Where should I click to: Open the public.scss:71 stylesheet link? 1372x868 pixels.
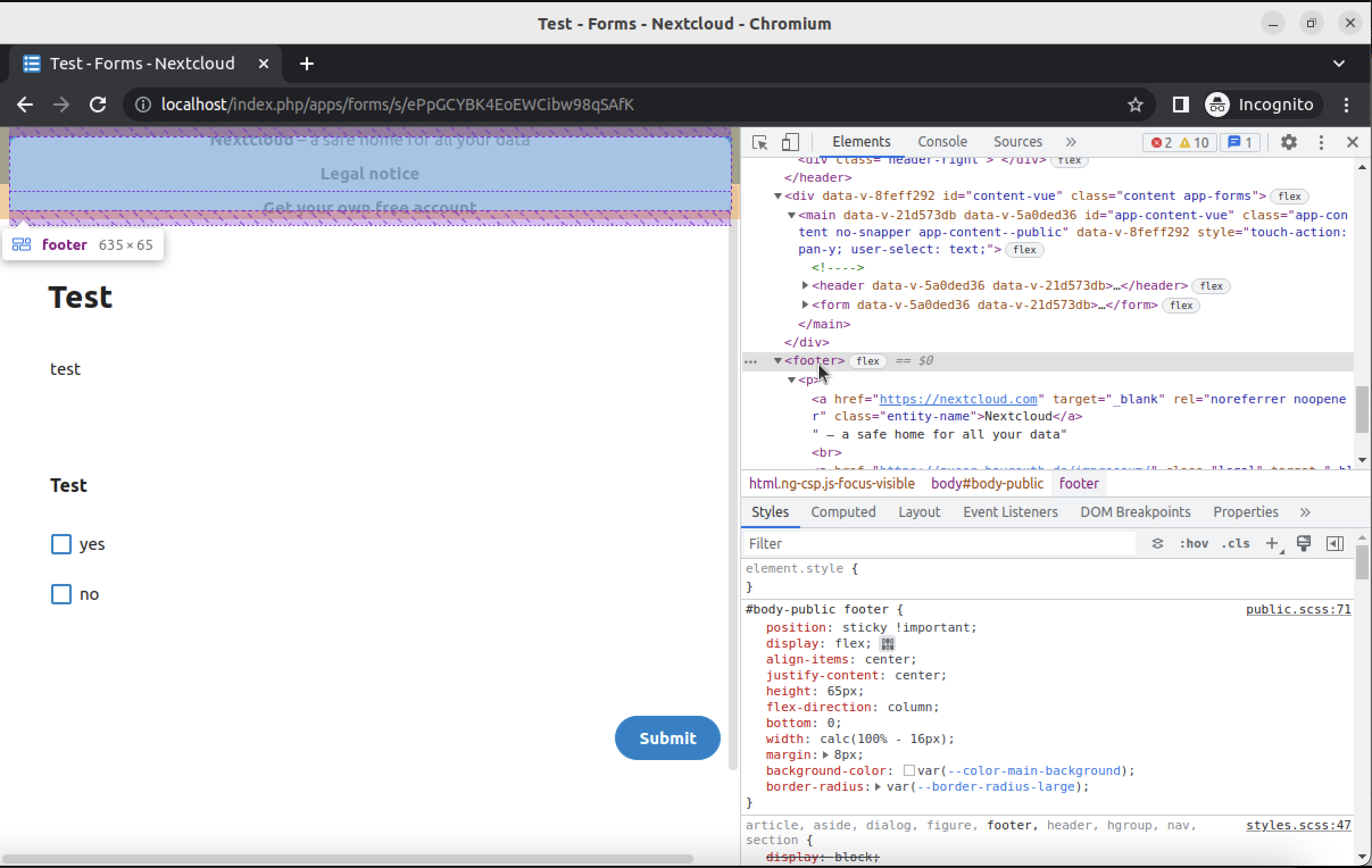(1298, 609)
